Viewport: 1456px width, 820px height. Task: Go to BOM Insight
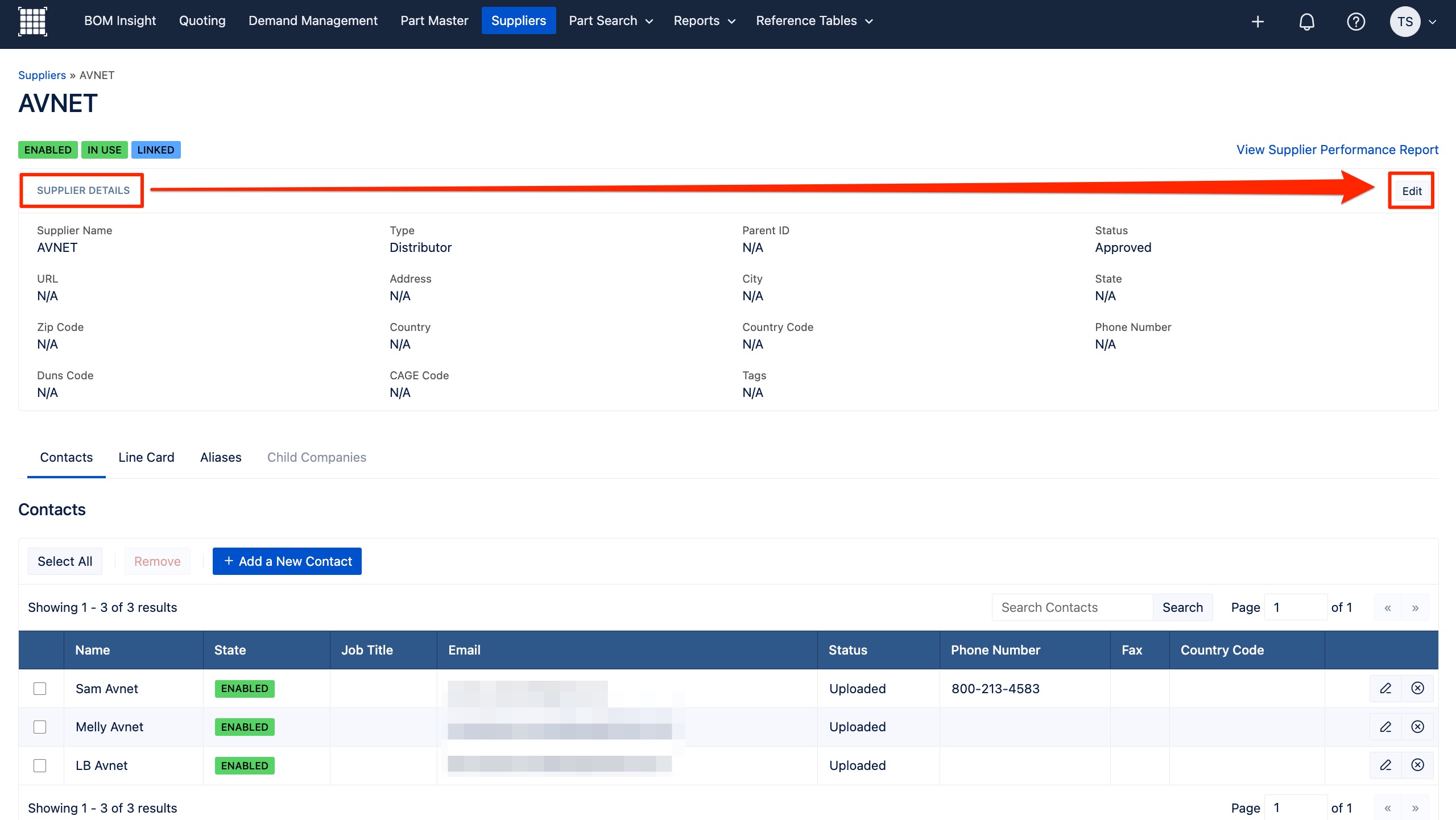click(120, 21)
